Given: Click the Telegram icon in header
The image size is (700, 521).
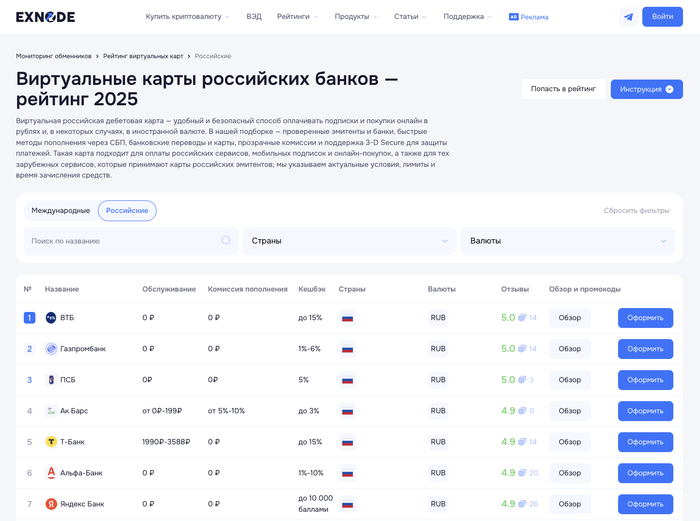Looking at the screenshot, I should [x=628, y=17].
